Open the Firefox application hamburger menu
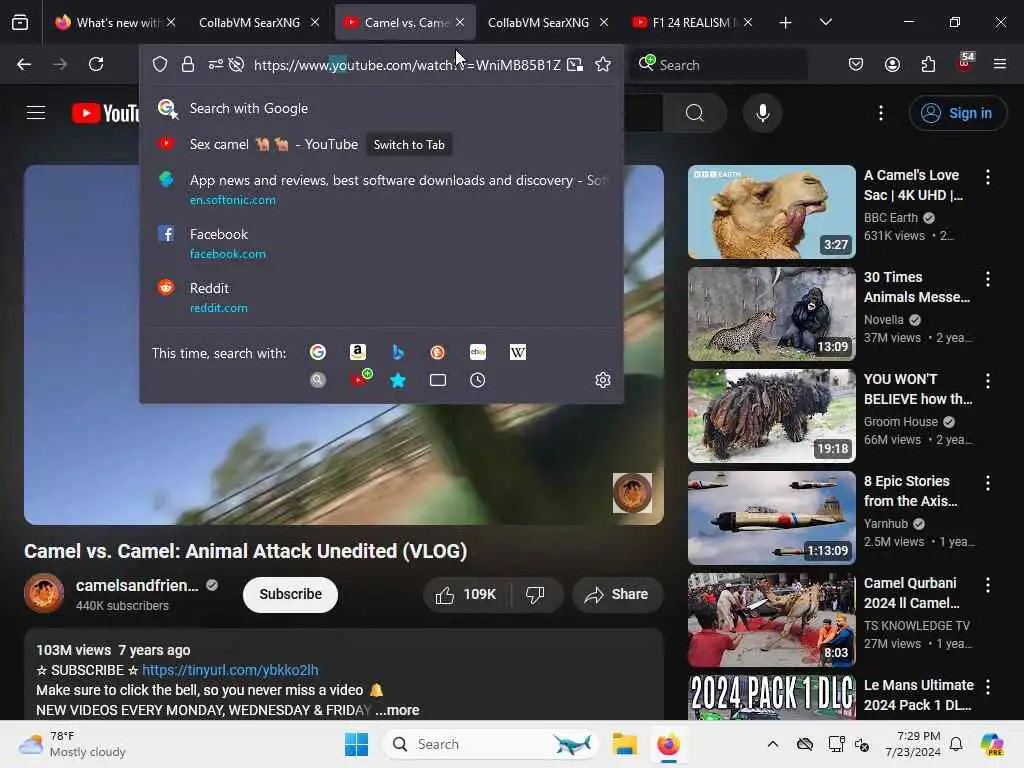Viewport: 1024px width, 768px height. (999, 64)
